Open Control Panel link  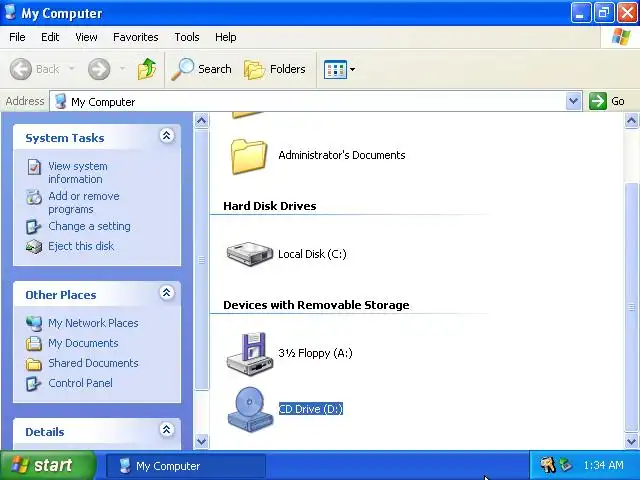click(80, 383)
